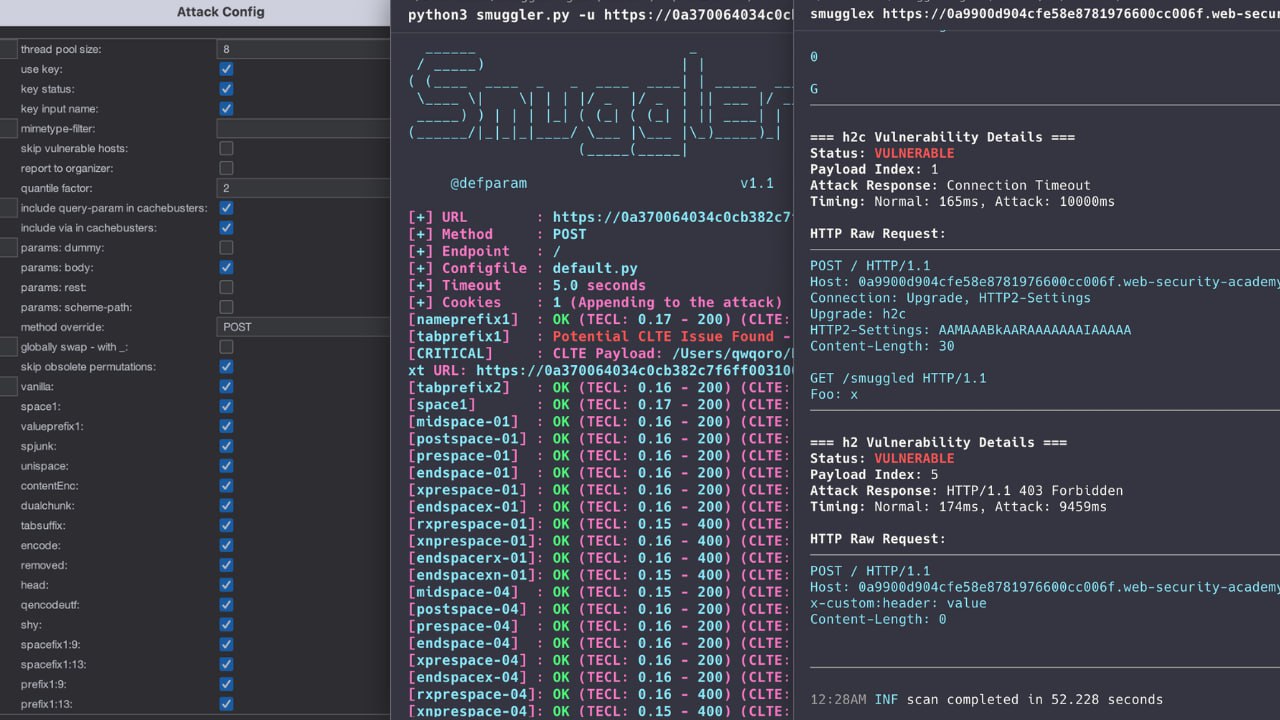
Task: Toggle the 'shy' checkbox
Action: point(226,624)
